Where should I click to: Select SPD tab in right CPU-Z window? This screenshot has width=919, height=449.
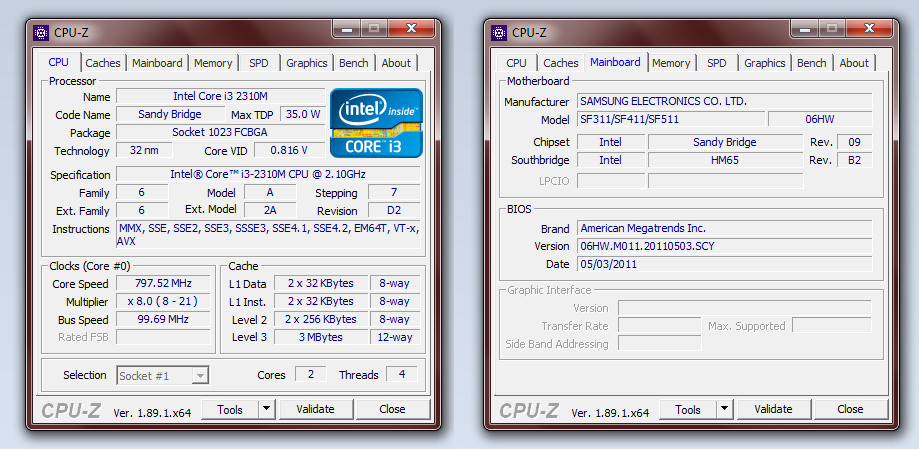[716, 63]
